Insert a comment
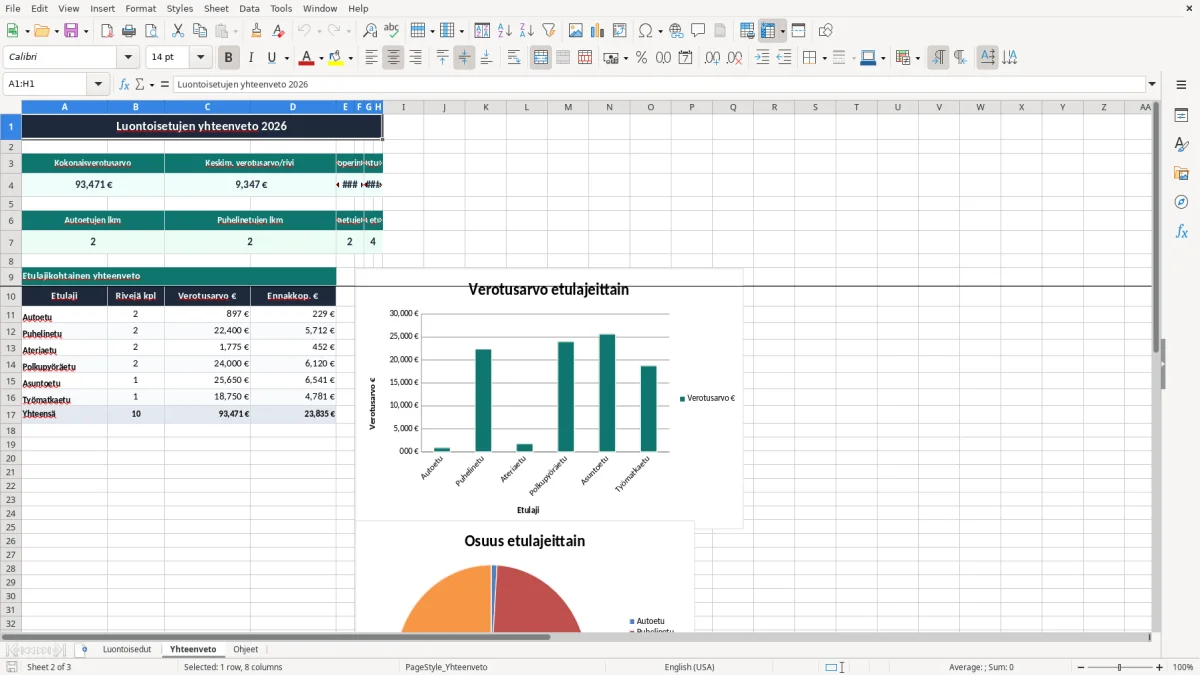 pos(698,31)
